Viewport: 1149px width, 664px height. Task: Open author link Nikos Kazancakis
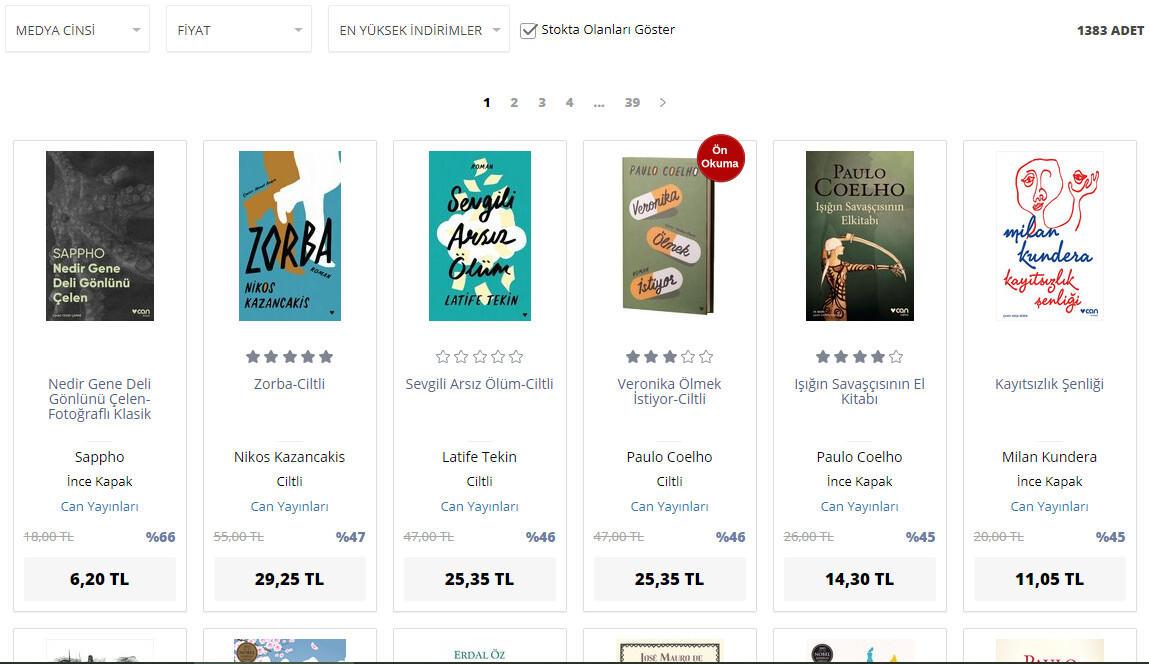[x=289, y=457]
